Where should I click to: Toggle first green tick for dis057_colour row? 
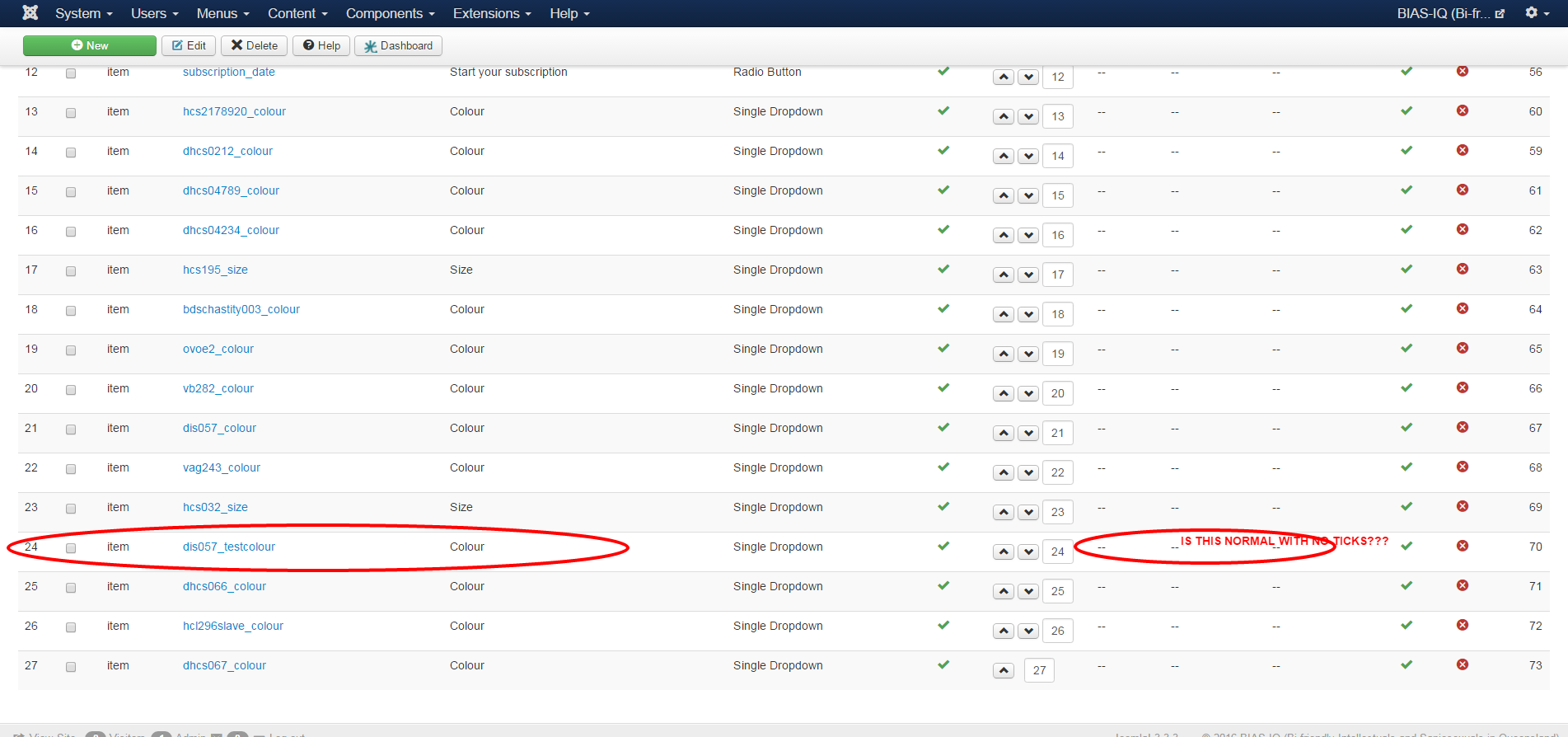[943, 427]
